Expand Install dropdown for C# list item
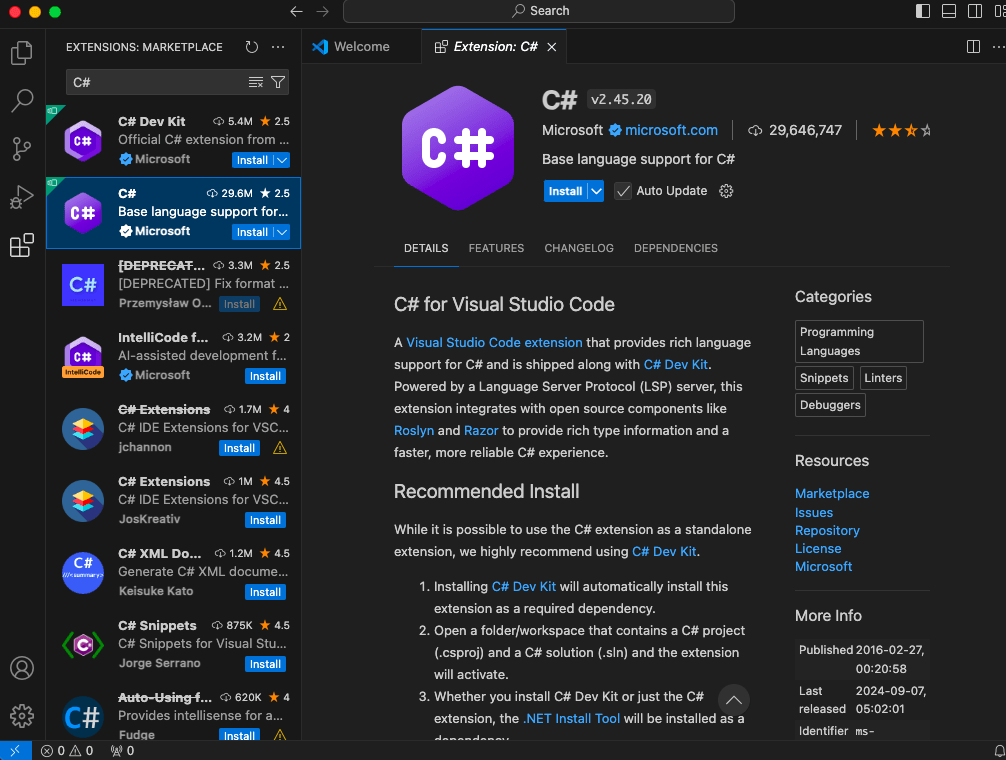1006x760 pixels. (x=282, y=232)
